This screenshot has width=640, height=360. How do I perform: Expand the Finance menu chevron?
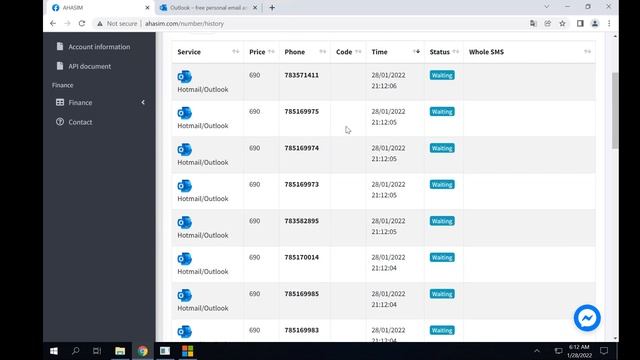(x=143, y=102)
